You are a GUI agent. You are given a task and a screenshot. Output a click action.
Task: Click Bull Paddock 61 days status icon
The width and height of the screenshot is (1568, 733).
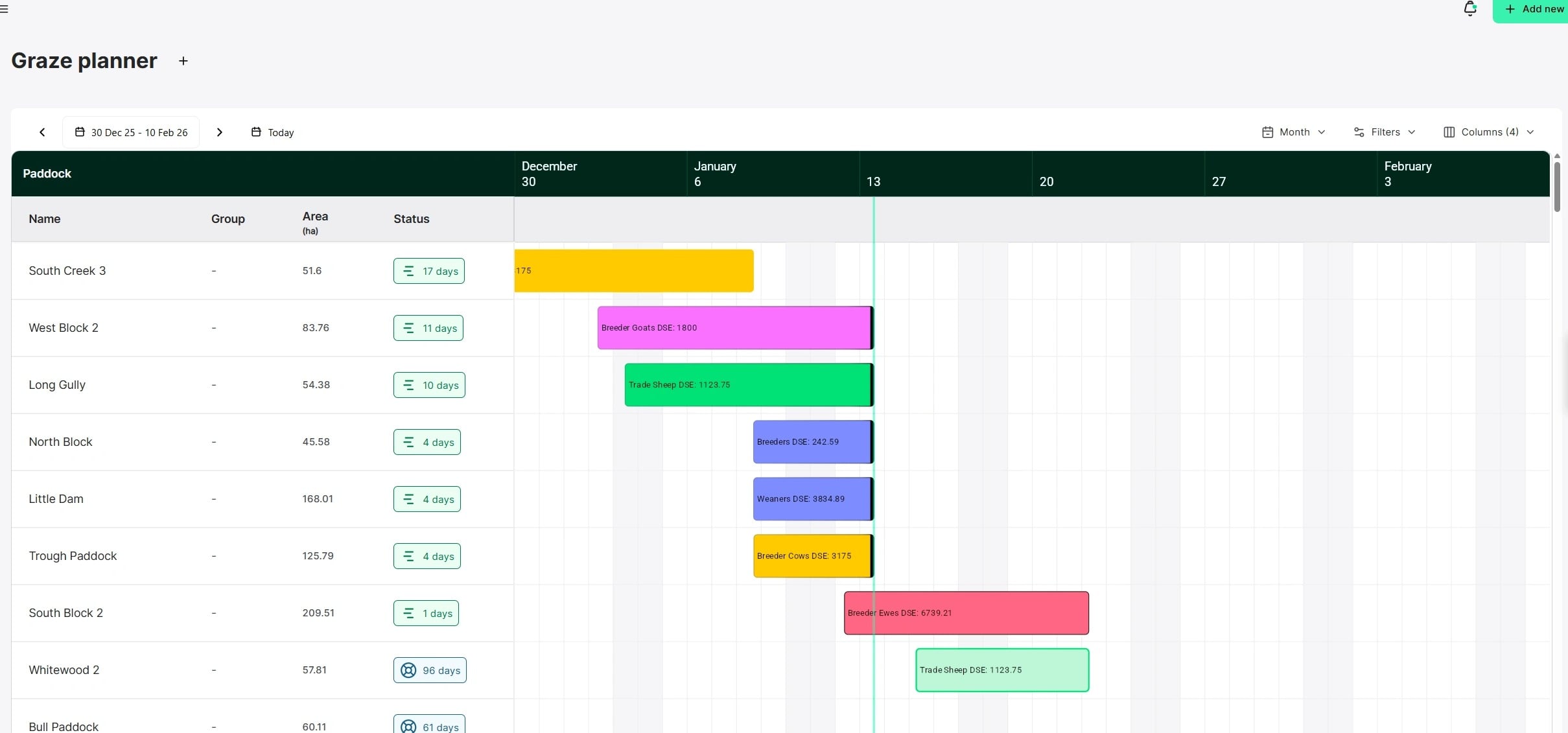click(408, 726)
